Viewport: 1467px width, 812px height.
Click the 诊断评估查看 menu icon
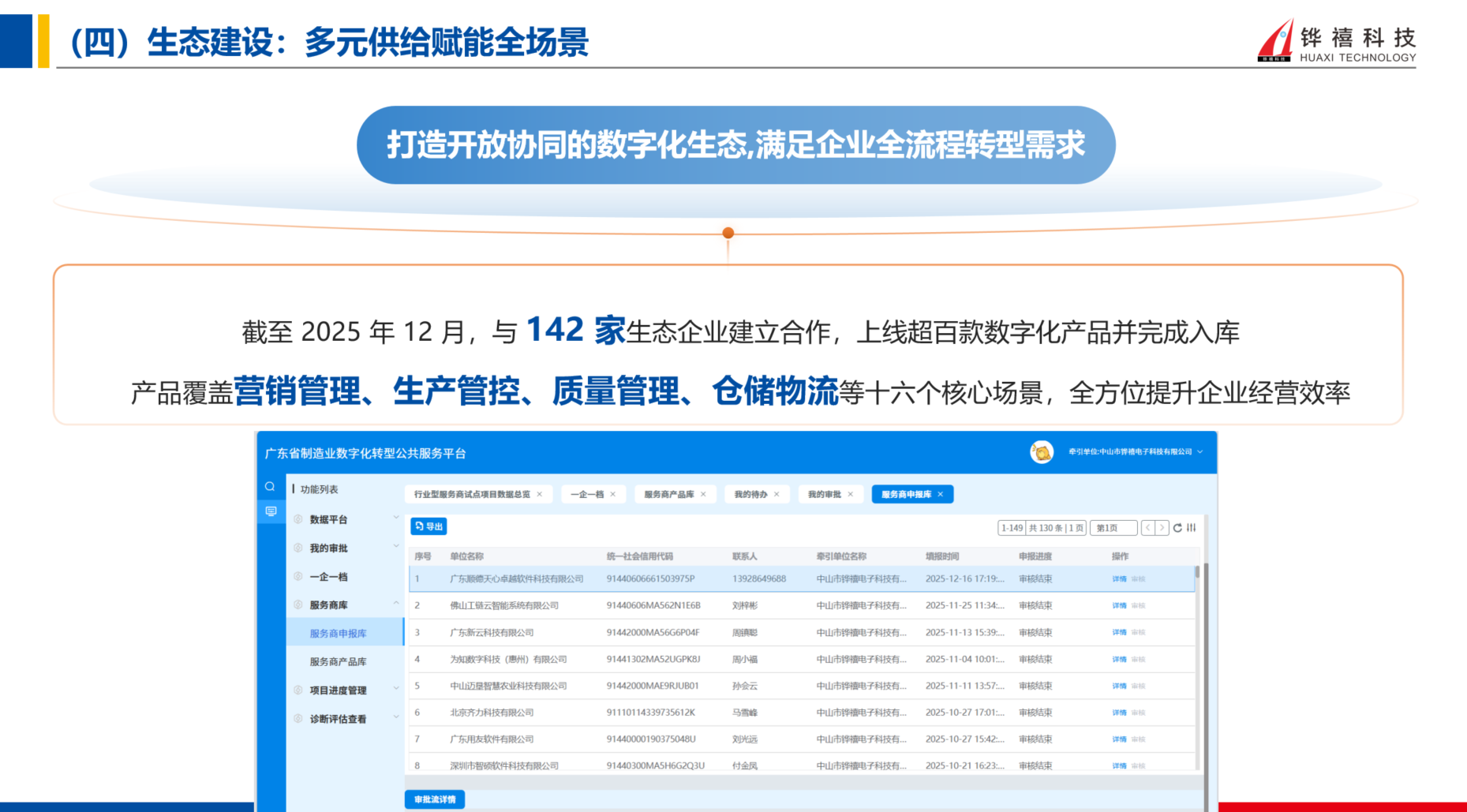point(298,718)
